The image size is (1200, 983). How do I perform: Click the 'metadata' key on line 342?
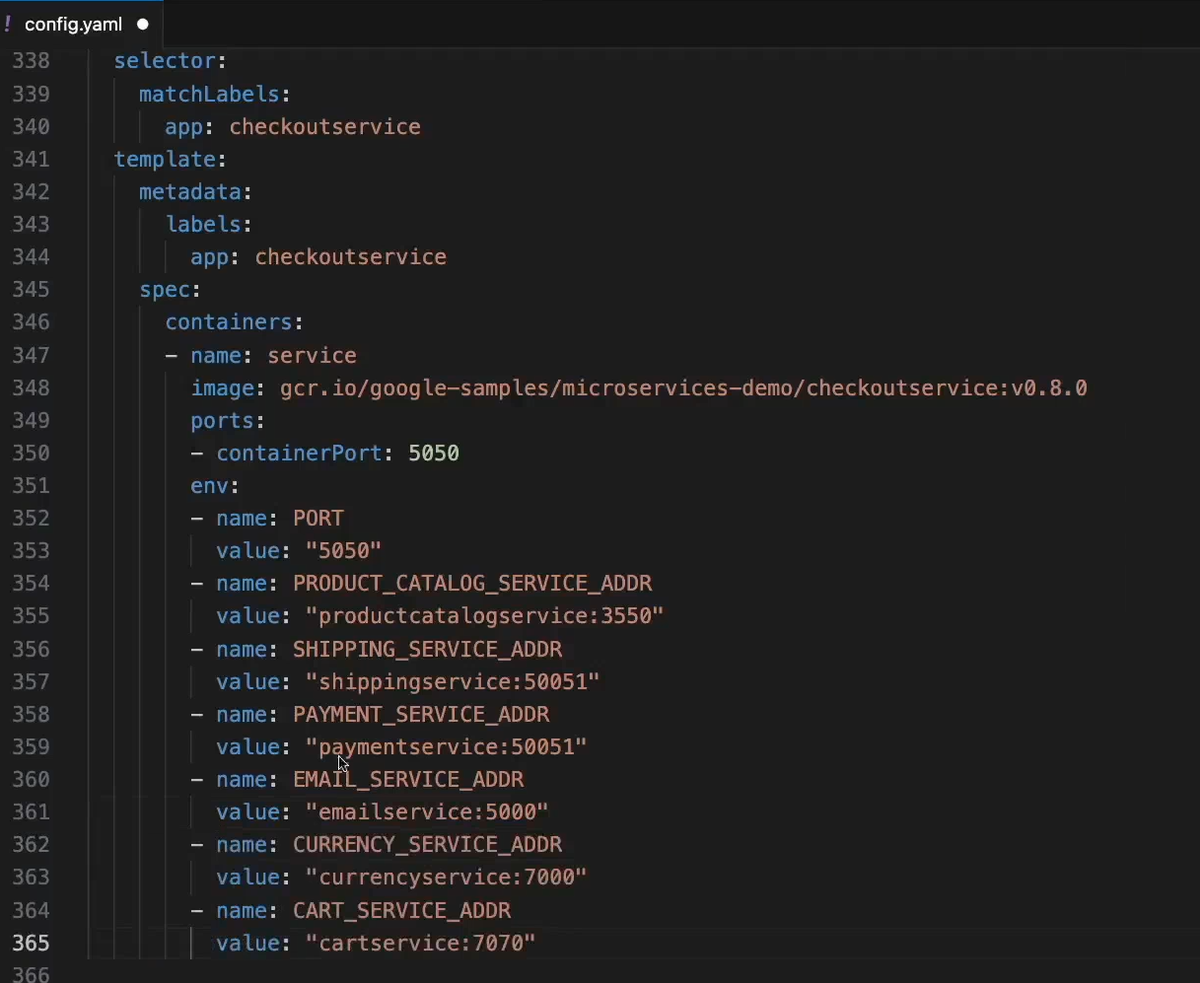point(190,192)
